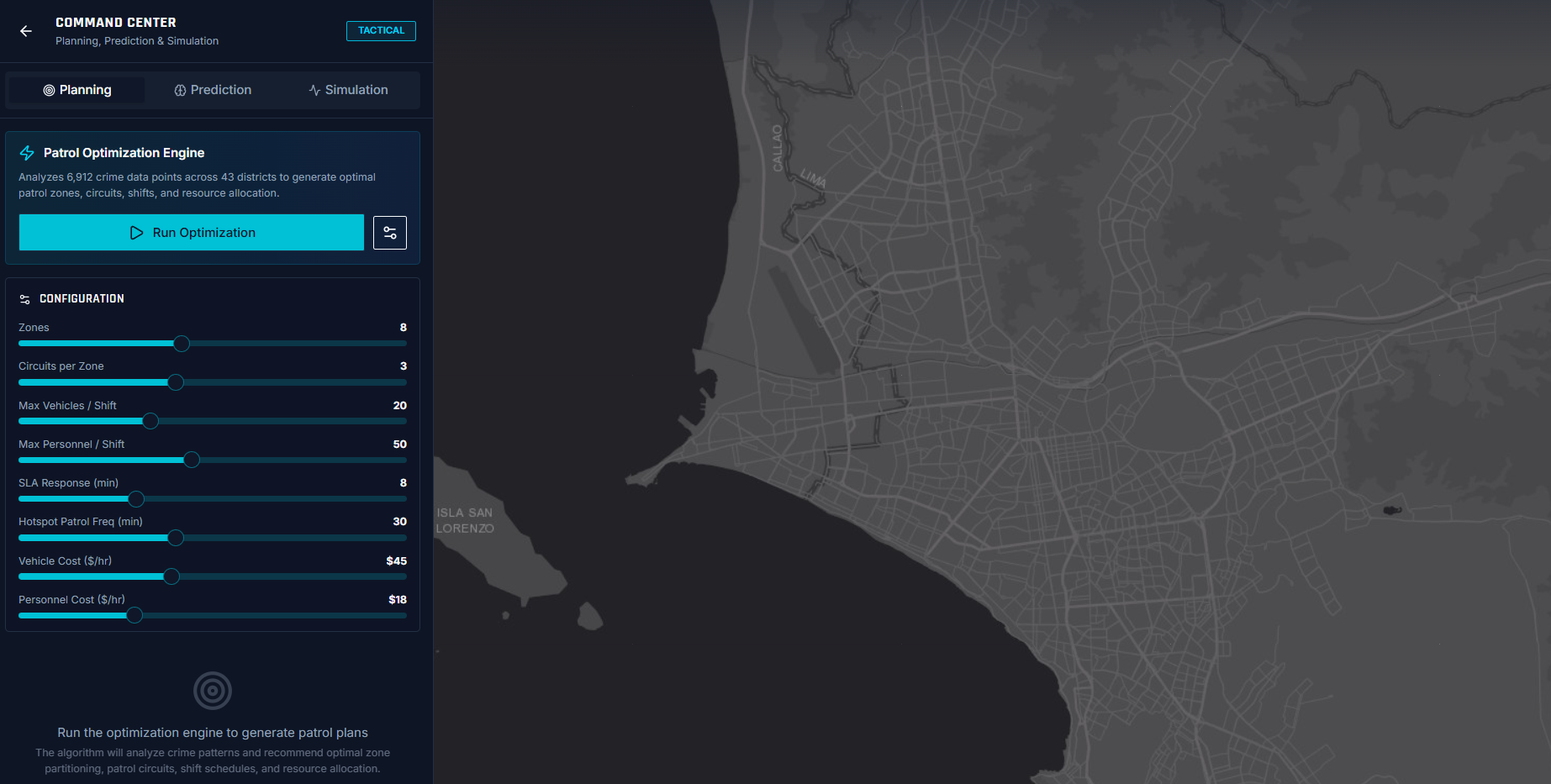Adjust the Zones slider handle
The width and height of the screenshot is (1551, 784).
click(182, 344)
